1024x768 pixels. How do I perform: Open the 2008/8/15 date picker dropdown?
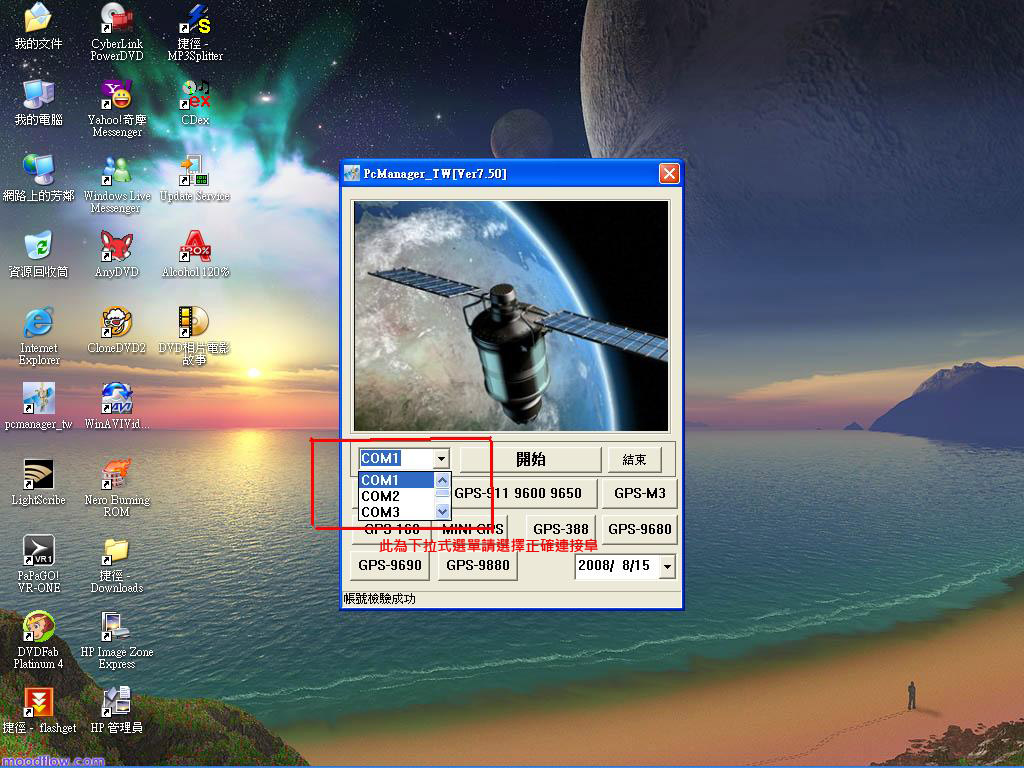point(667,567)
